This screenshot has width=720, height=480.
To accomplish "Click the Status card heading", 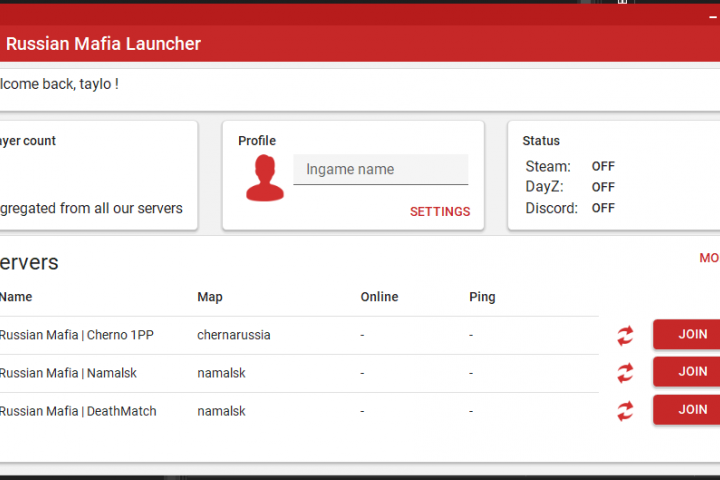I will click(541, 141).
